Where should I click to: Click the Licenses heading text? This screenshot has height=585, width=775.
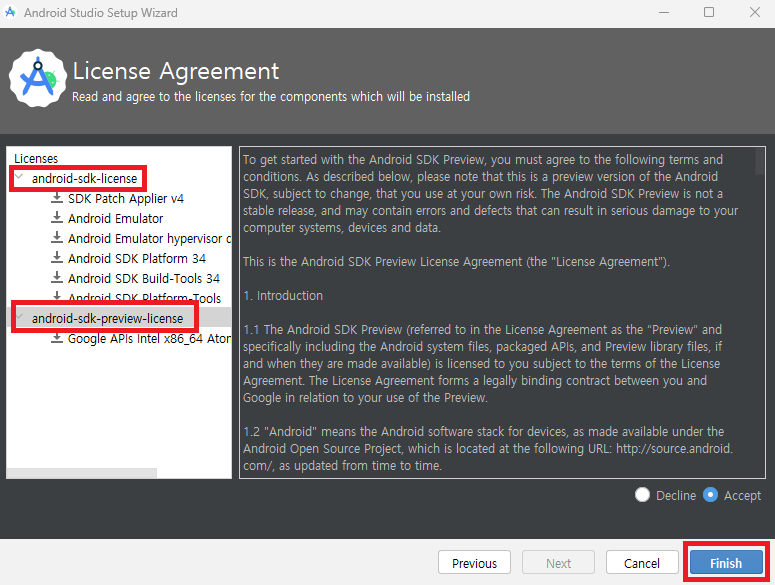(x=36, y=159)
